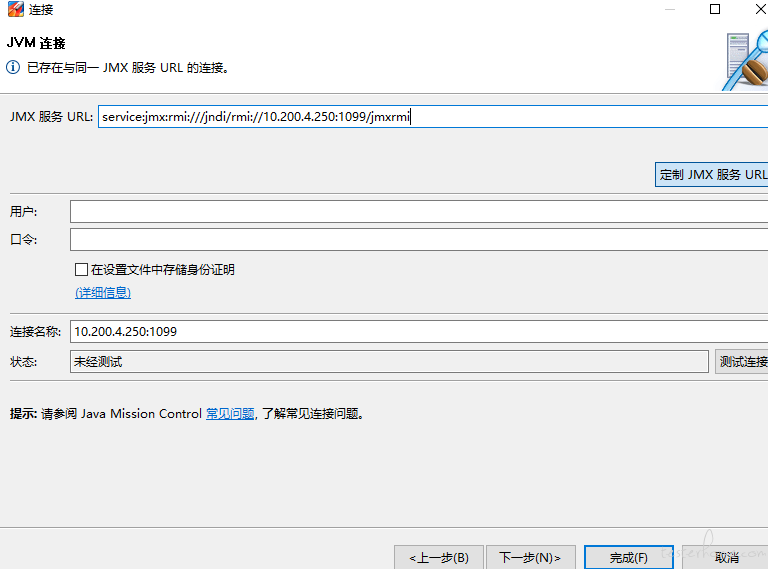The height and width of the screenshot is (569, 768).
Task: Enable 在设置文件中存储身份证明 checkbox
Action: pyautogui.click(x=81, y=269)
